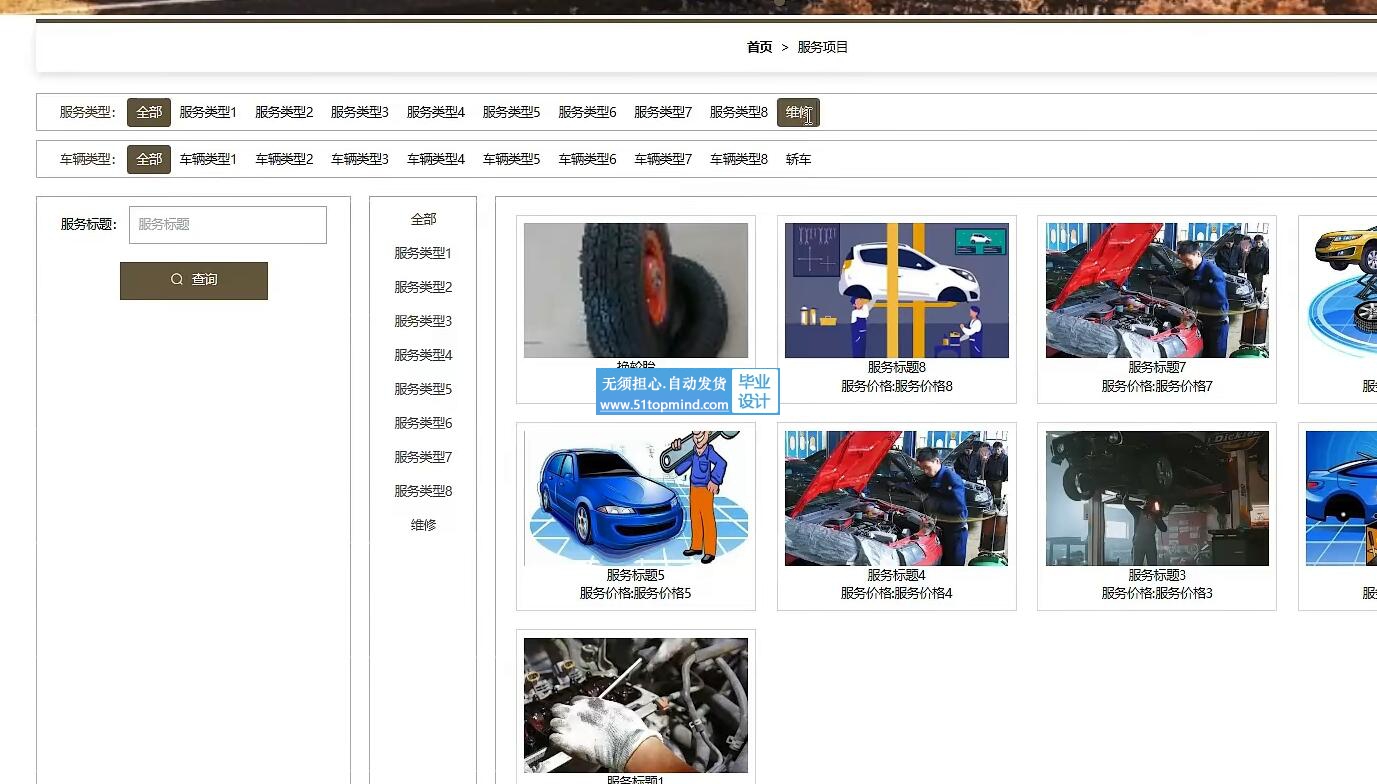The width and height of the screenshot is (1377, 784).
Task: Choose the 维修 service type in top row
Action: [798, 112]
